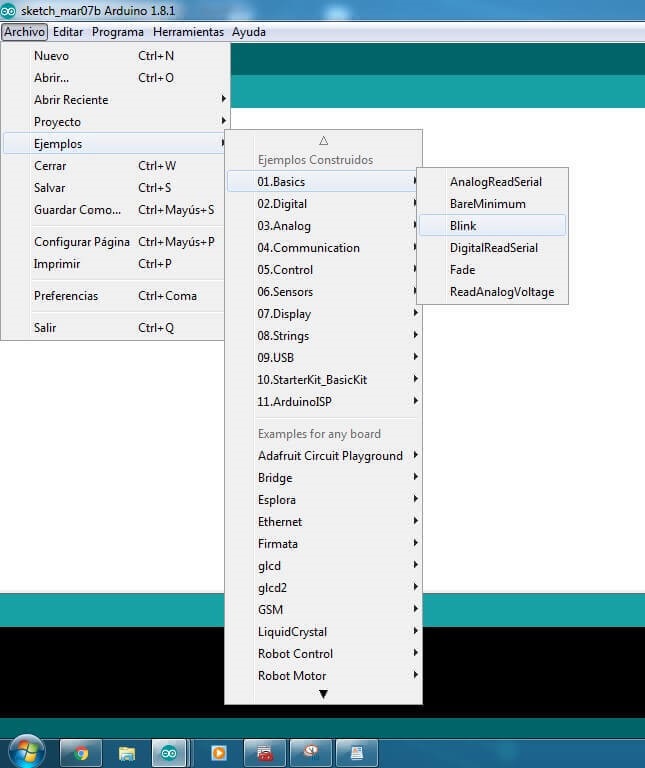Expand the 09.USB examples submenu
The image size is (645, 768).
click(323, 358)
